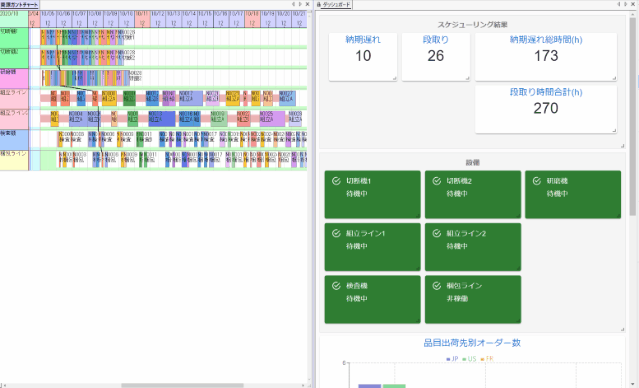Click the check icon on 検査機 card
639x388 pixels.
[336, 286]
